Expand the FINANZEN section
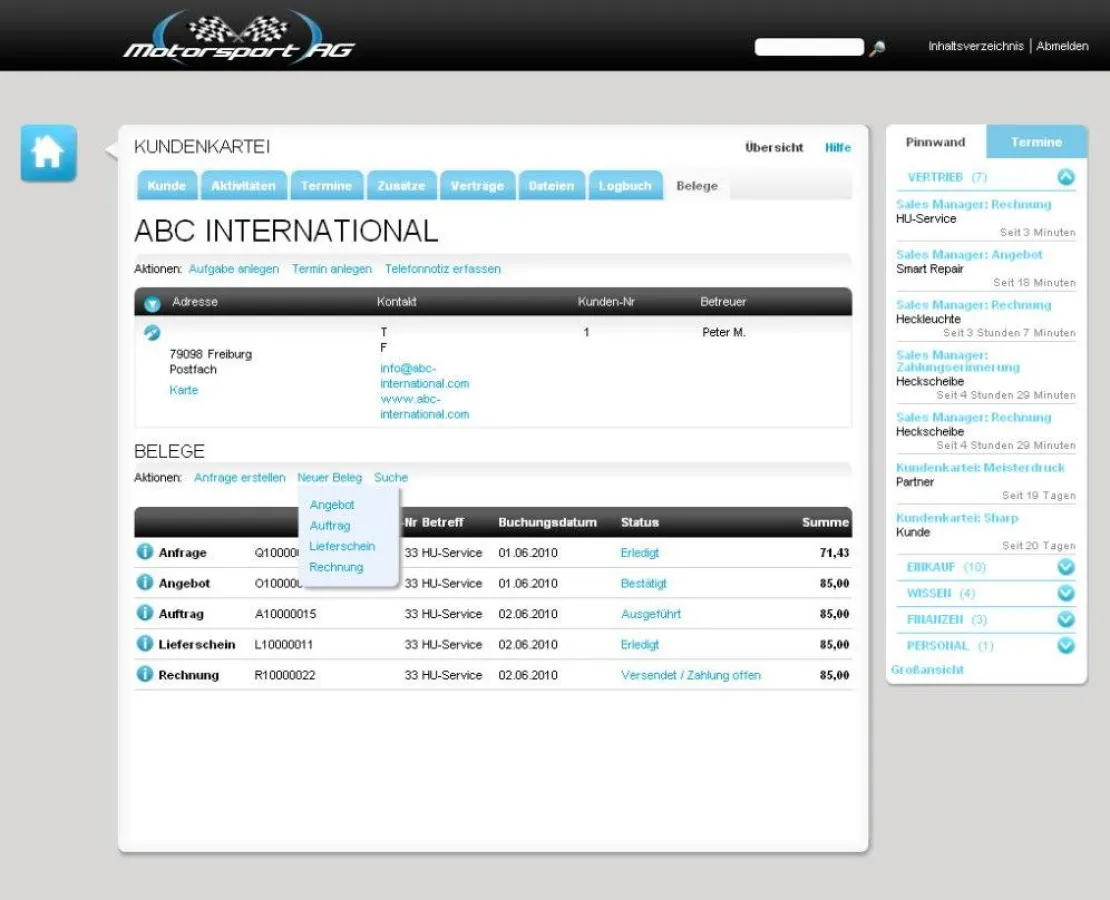The height and width of the screenshot is (900, 1110). point(1066,620)
